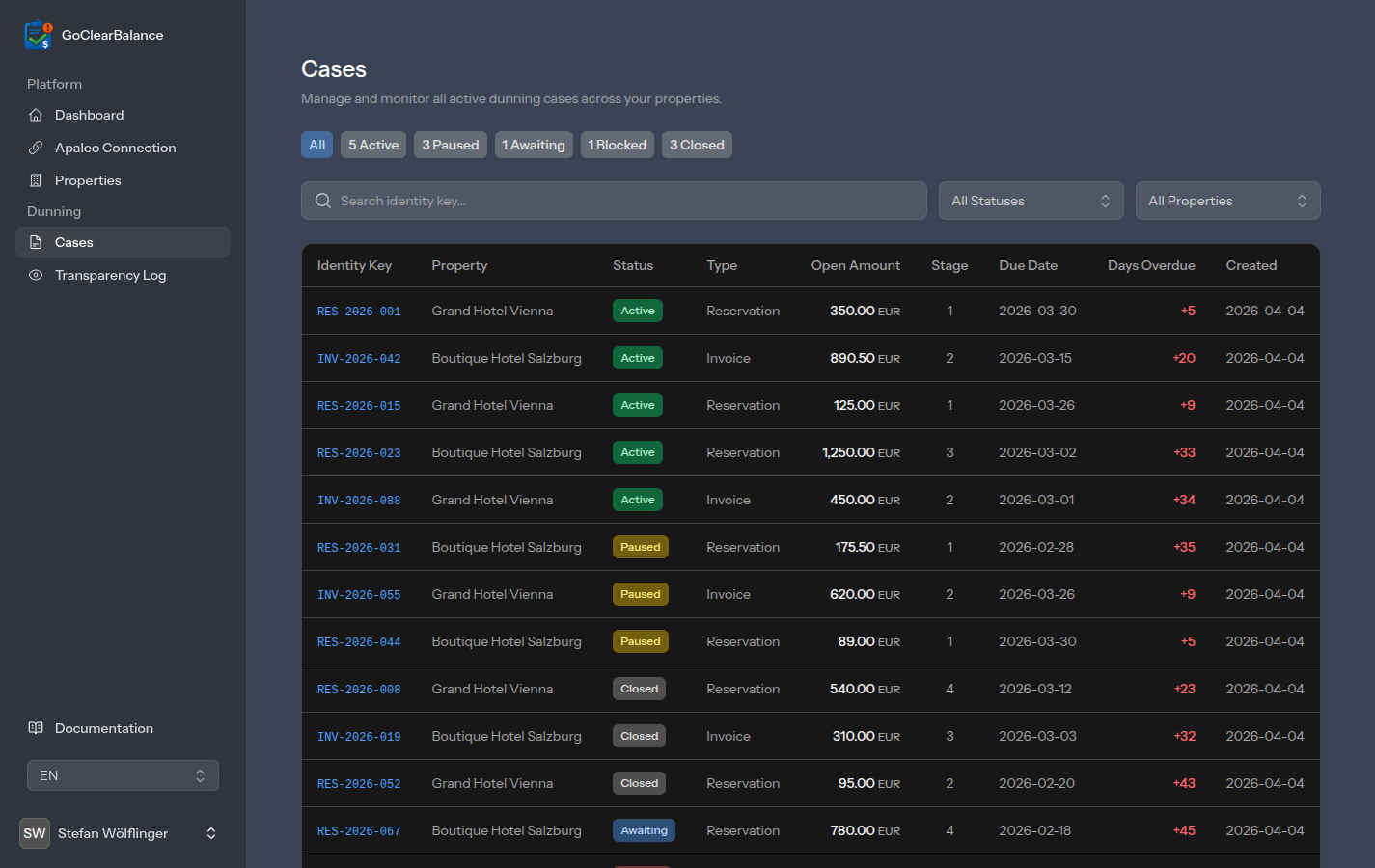The image size is (1375, 868).
Task: Open case RES-2026-044
Action: click(359, 642)
